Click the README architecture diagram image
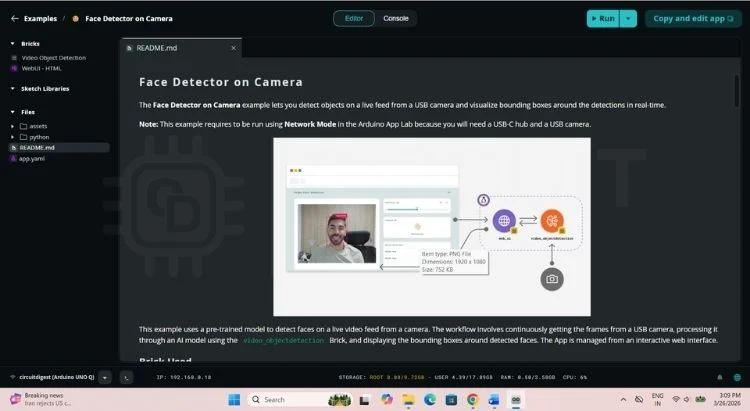This screenshot has height=411, width=750. [x=432, y=227]
